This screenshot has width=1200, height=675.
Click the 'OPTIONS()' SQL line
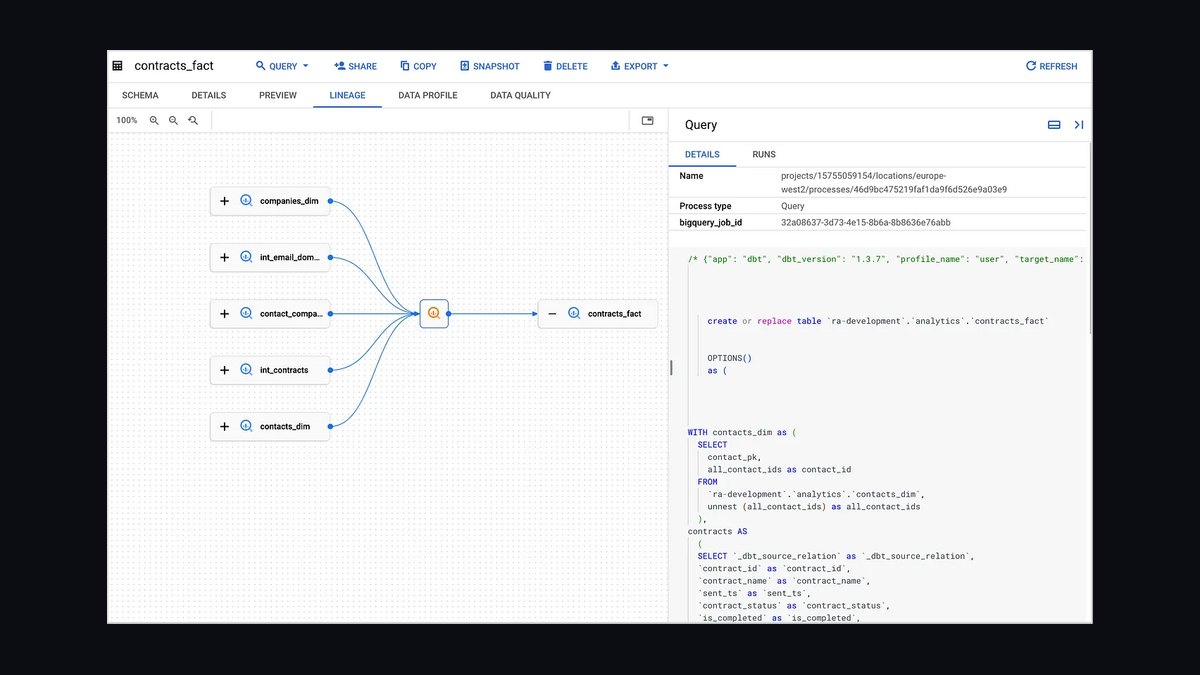[729, 358]
